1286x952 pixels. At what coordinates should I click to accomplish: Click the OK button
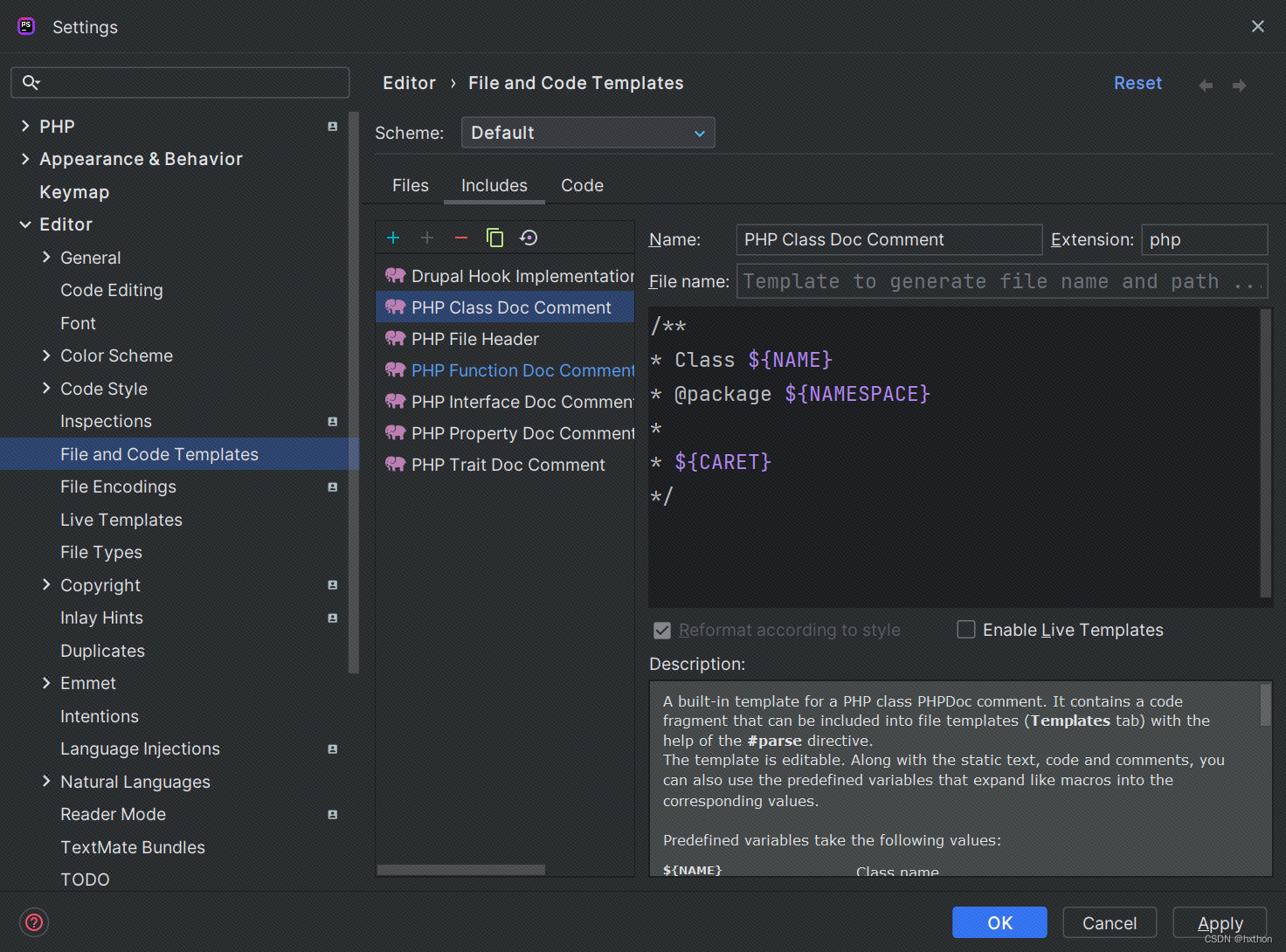999,922
